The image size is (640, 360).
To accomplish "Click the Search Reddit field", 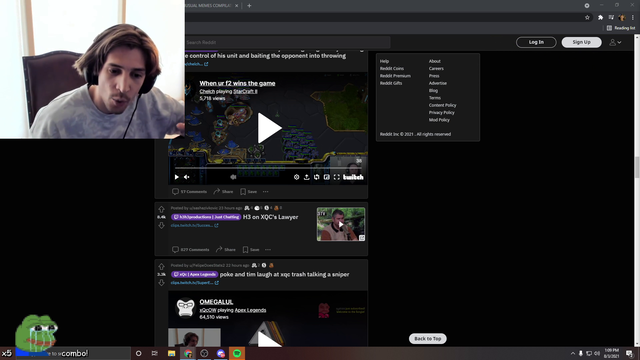I will pos(287,42).
